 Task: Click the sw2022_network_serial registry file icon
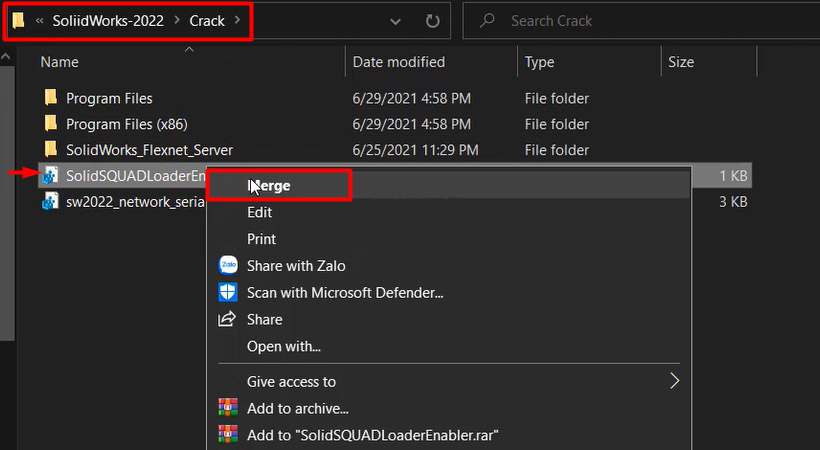tap(51, 202)
